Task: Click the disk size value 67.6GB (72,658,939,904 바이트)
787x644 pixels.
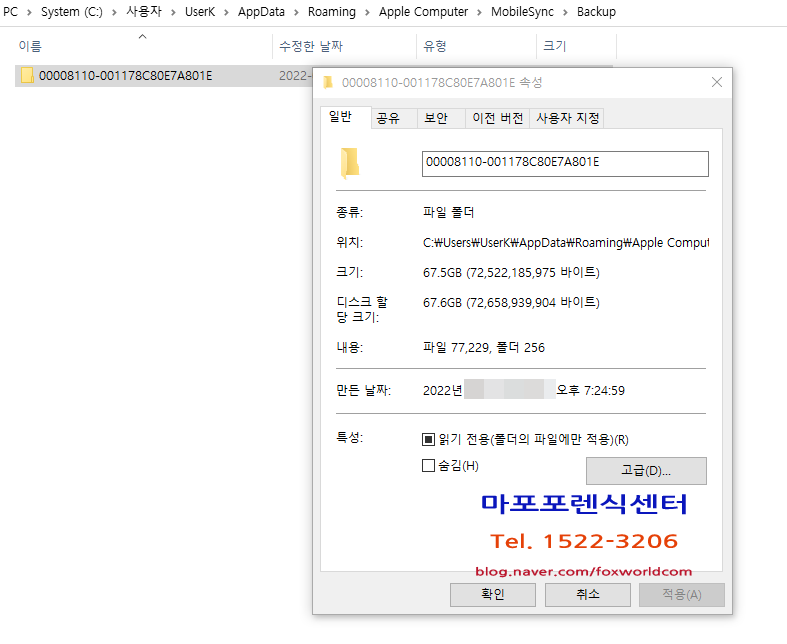Action: tap(511, 303)
